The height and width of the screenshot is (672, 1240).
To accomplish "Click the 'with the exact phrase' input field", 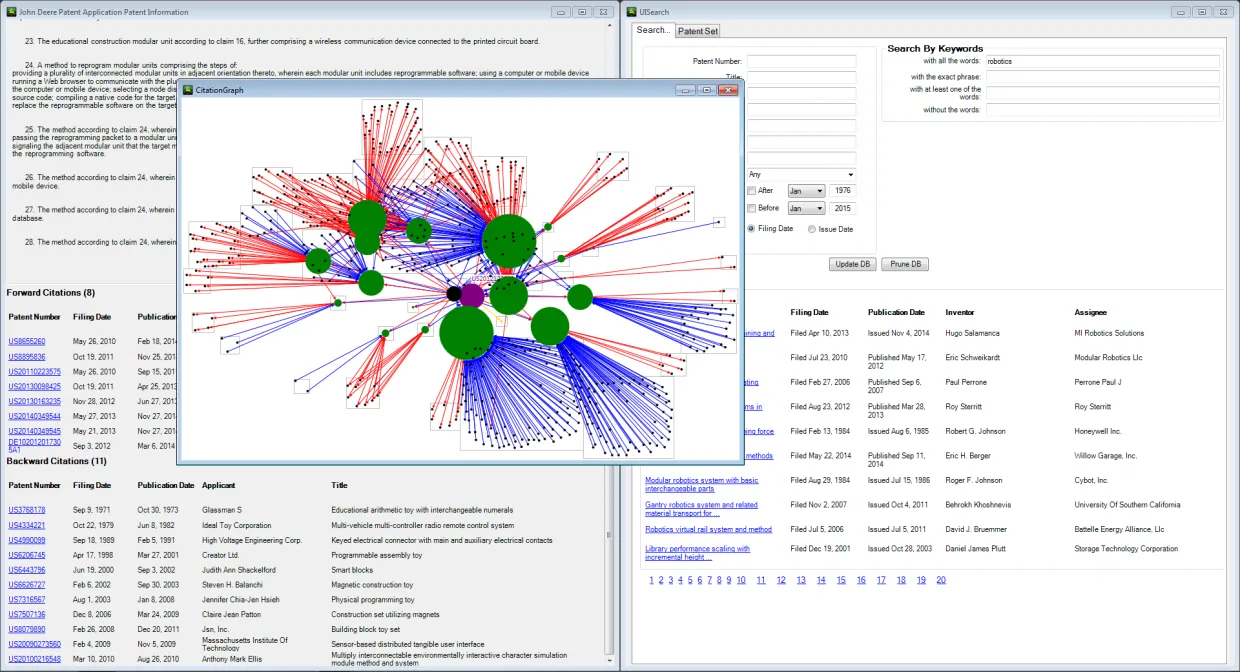I will click(x=1102, y=77).
